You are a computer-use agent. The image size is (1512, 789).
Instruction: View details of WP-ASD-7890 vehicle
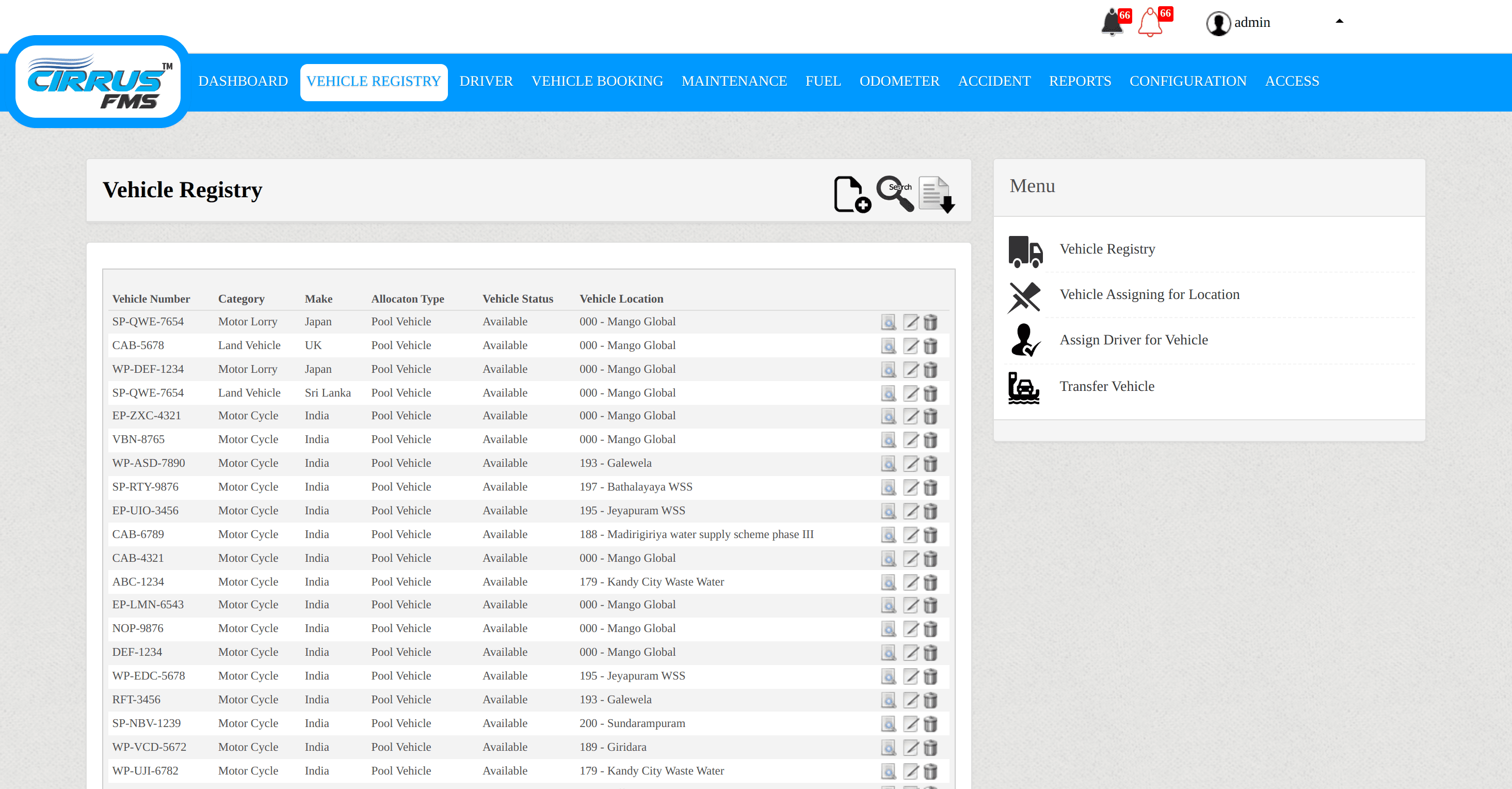[888, 464]
